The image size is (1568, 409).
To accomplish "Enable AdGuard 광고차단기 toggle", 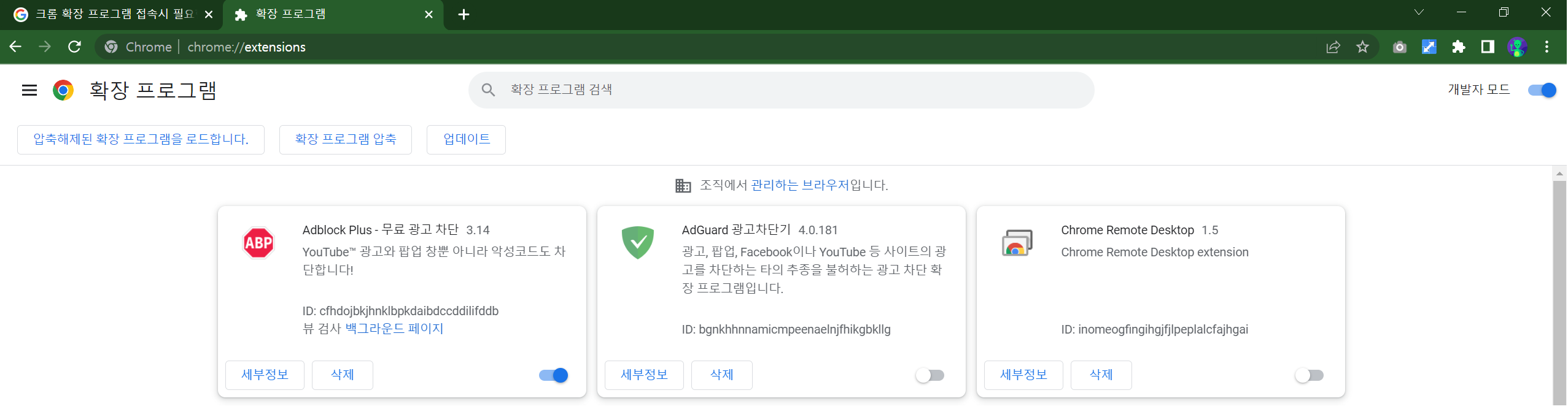I will [x=930, y=375].
